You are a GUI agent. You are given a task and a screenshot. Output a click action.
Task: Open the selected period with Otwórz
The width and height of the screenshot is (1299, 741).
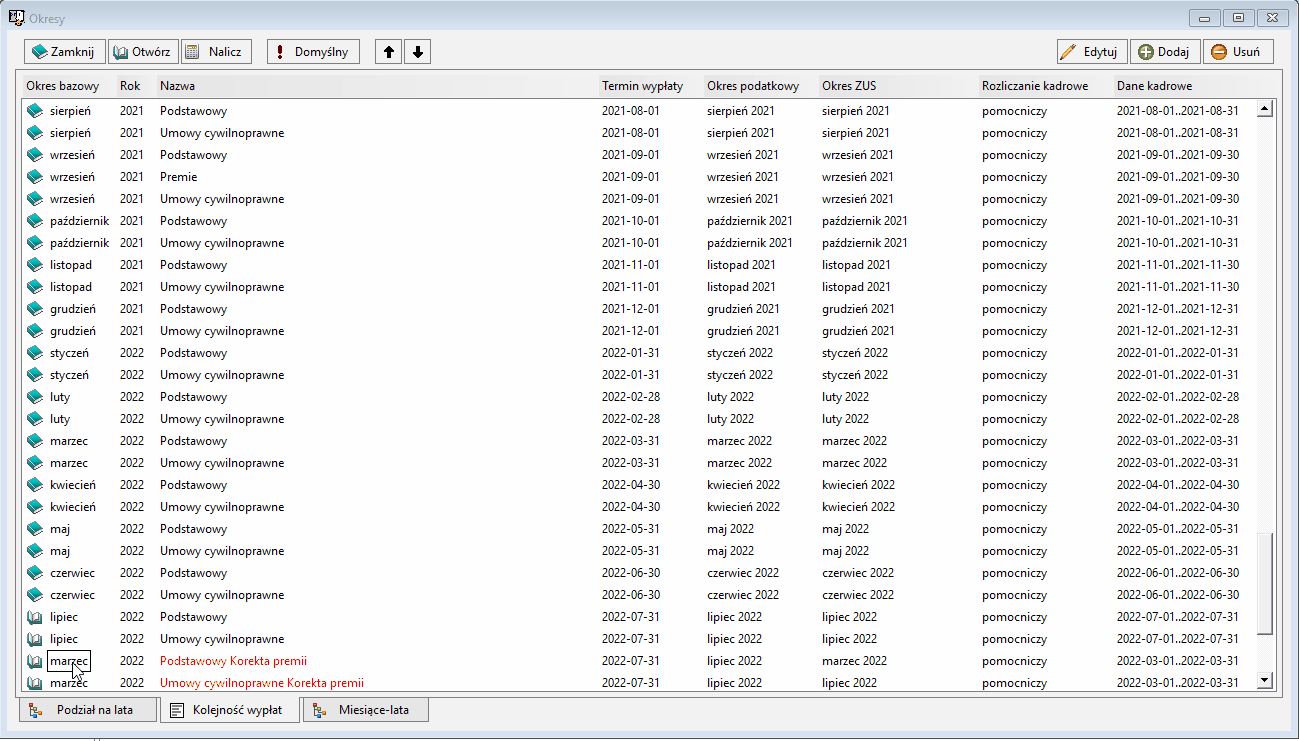click(x=143, y=52)
